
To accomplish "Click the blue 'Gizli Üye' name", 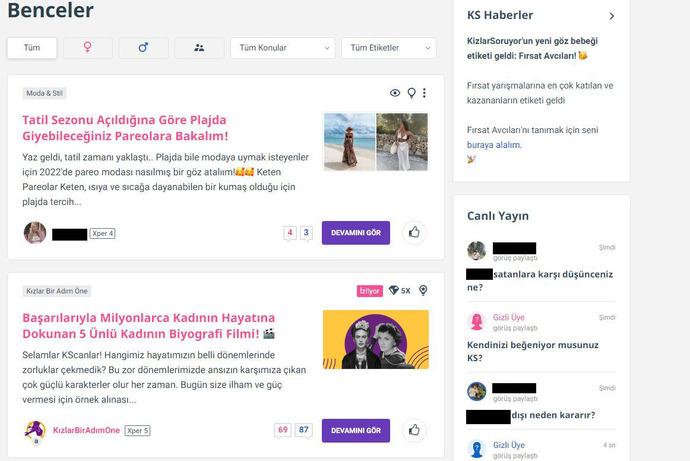I will point(509,445).
